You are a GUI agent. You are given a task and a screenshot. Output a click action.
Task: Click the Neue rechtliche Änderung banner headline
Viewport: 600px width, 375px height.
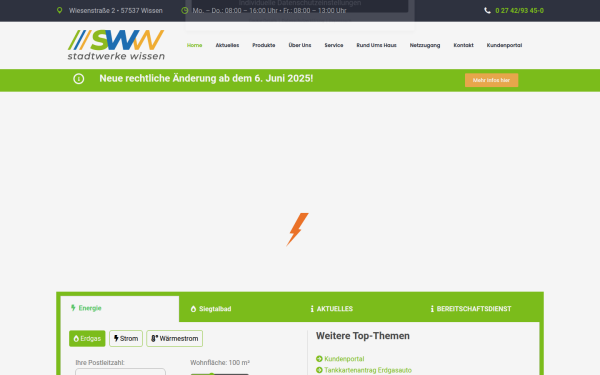[206, 78]
